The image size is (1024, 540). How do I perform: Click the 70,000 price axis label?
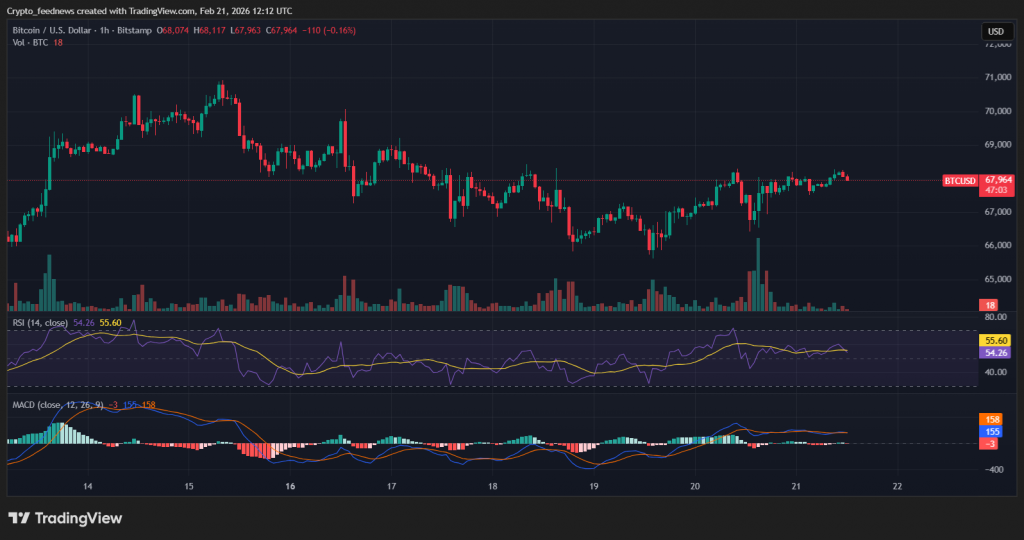coord(998,111)
